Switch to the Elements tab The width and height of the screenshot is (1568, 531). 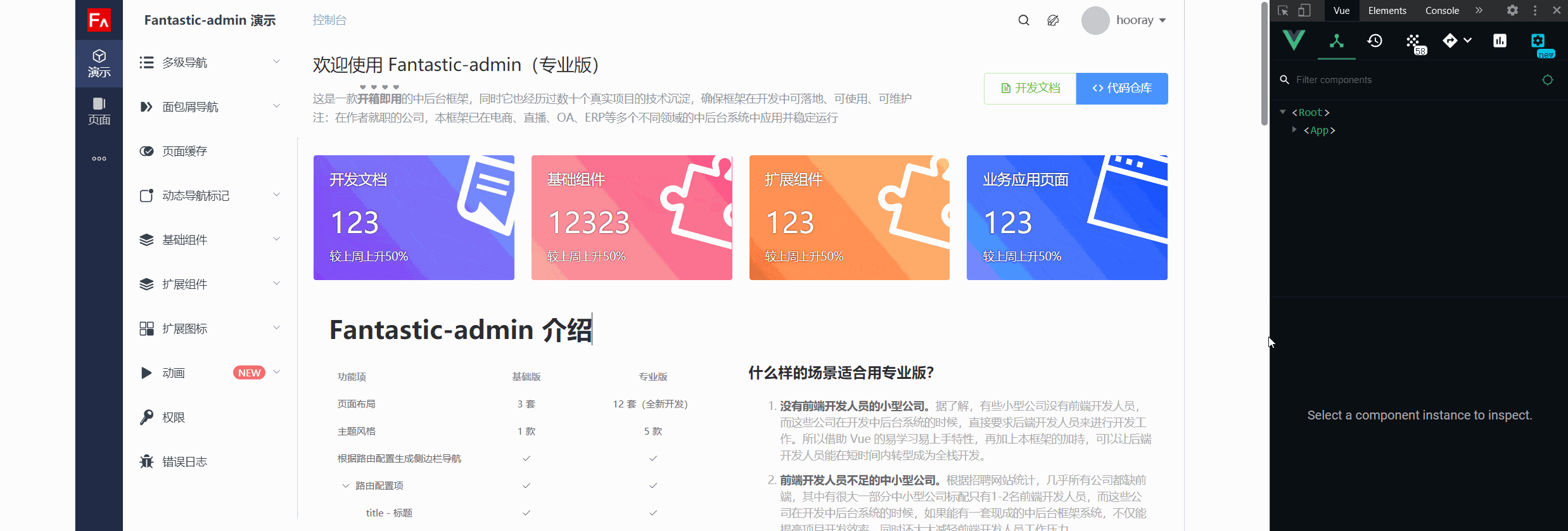pos(1387,11)
